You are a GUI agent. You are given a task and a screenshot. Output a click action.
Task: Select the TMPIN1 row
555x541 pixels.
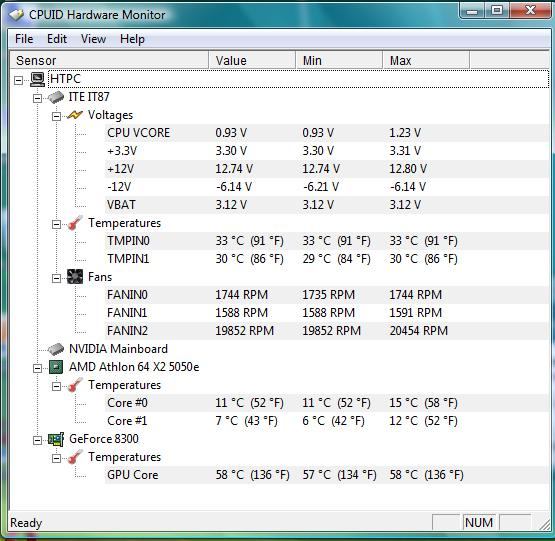point(327,259)
